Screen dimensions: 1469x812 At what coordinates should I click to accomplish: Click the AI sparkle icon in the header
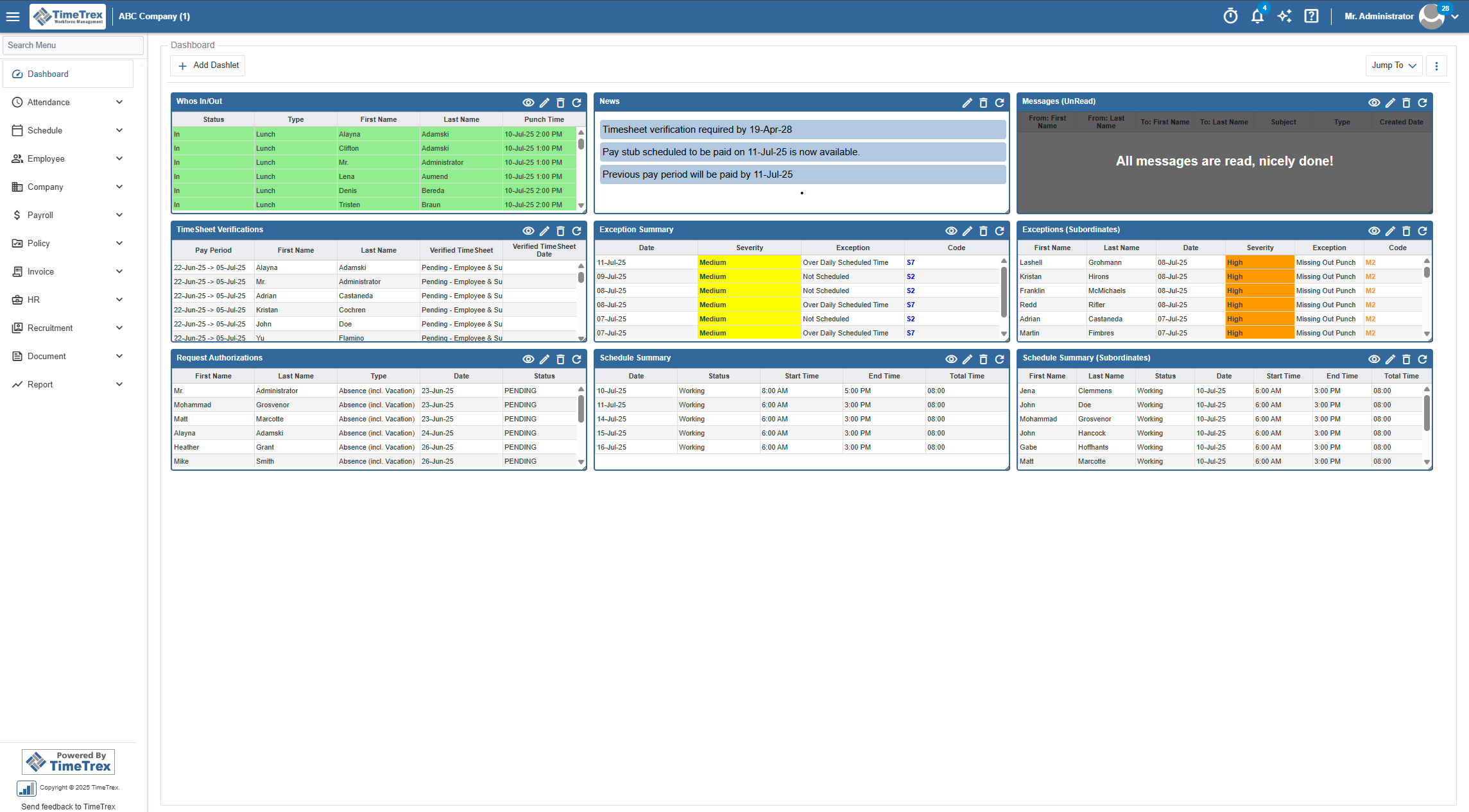[1284, 15]
